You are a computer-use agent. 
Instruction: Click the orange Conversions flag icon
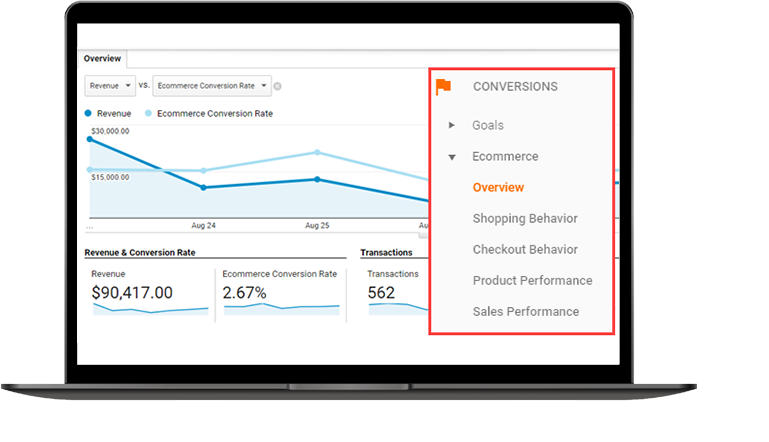coord(444,87)
